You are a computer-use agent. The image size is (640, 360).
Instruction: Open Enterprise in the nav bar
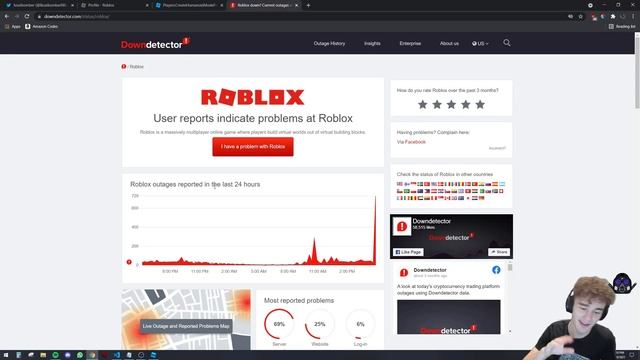pyautogui.click(x=410, y=43)
